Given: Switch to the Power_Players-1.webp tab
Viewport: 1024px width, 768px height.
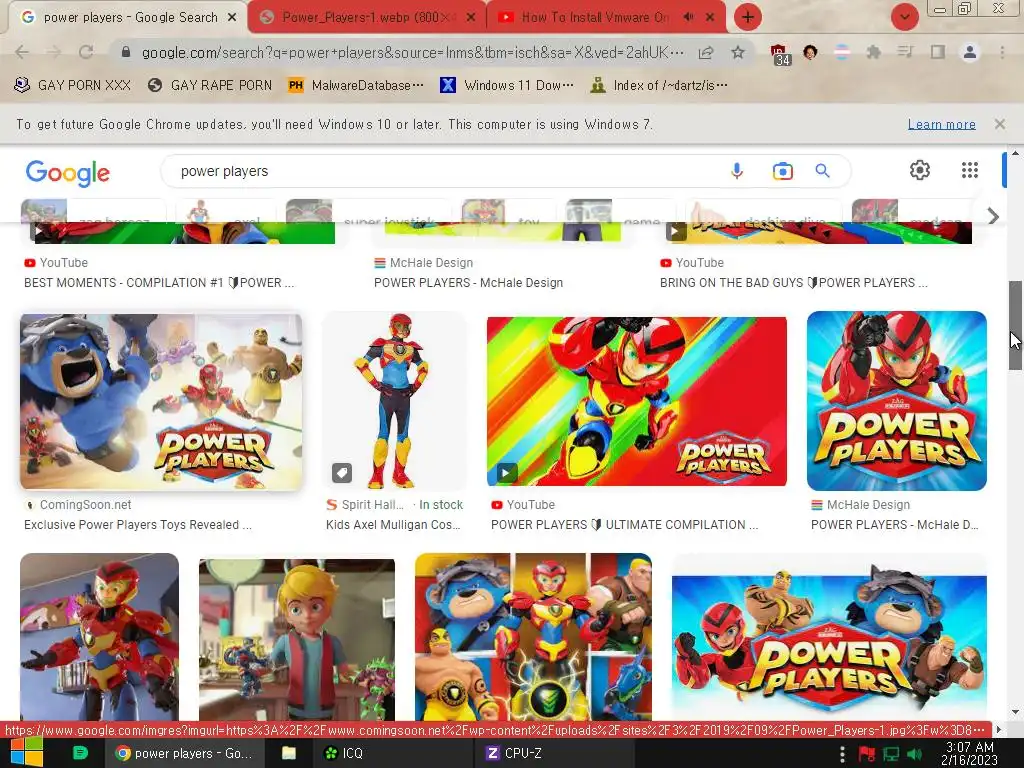Looking at the screenshot, I should point(366,17).
